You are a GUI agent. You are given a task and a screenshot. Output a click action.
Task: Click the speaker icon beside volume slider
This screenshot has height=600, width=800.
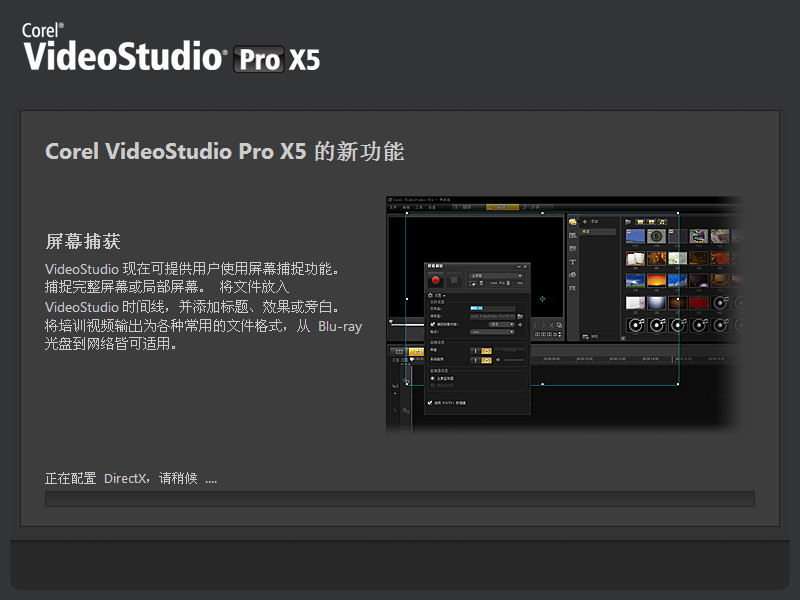click(x=498, y=360)
